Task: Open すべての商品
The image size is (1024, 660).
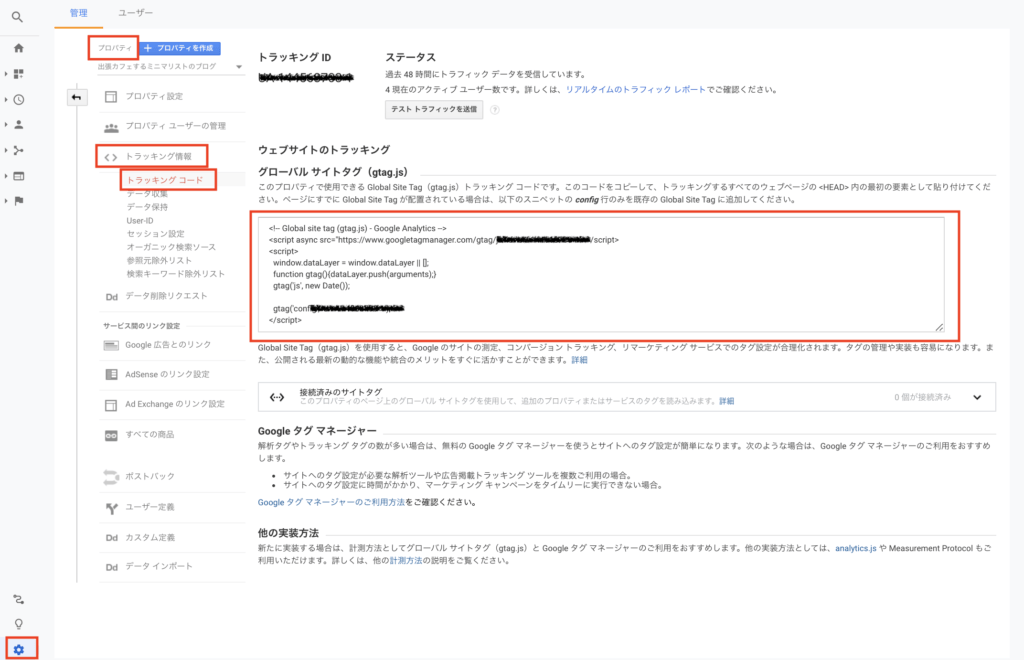Action: (x=150, y=435)
